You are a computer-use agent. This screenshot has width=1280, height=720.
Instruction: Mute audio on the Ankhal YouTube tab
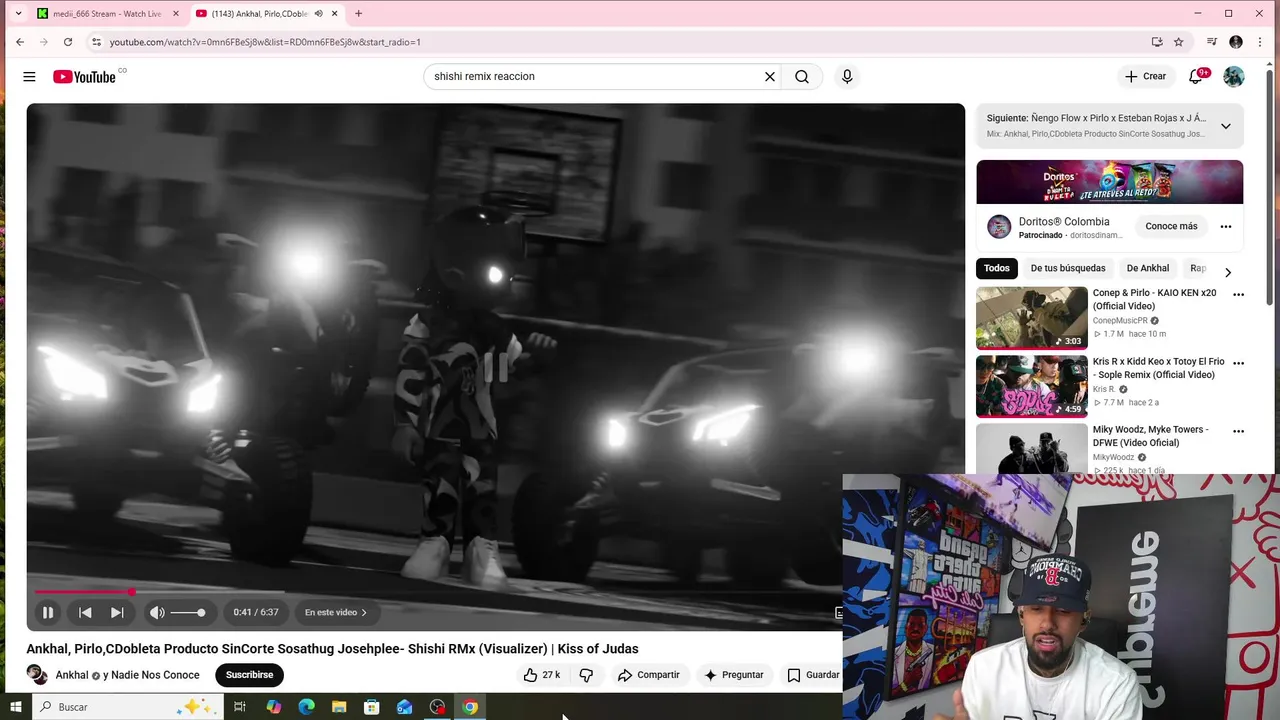click(x=319, y=14)
